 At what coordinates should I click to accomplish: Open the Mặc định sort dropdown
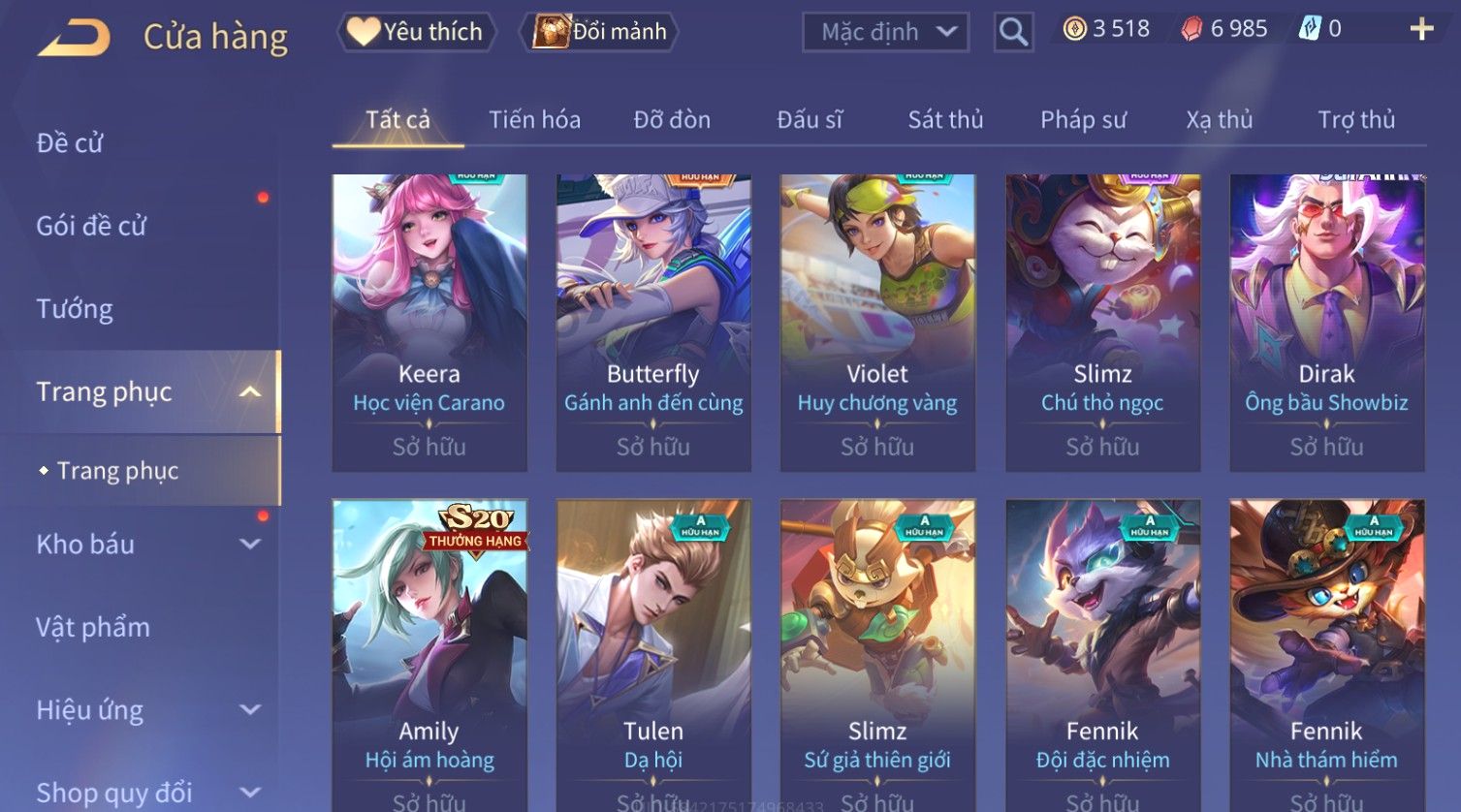click(x=885, y=32)
